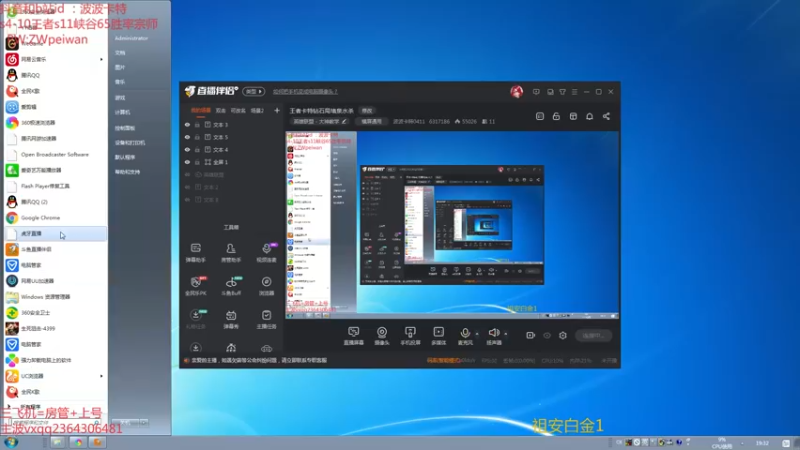Click the taskbar clock
This screenshot has width=800, height=450.
click(762, 443)
